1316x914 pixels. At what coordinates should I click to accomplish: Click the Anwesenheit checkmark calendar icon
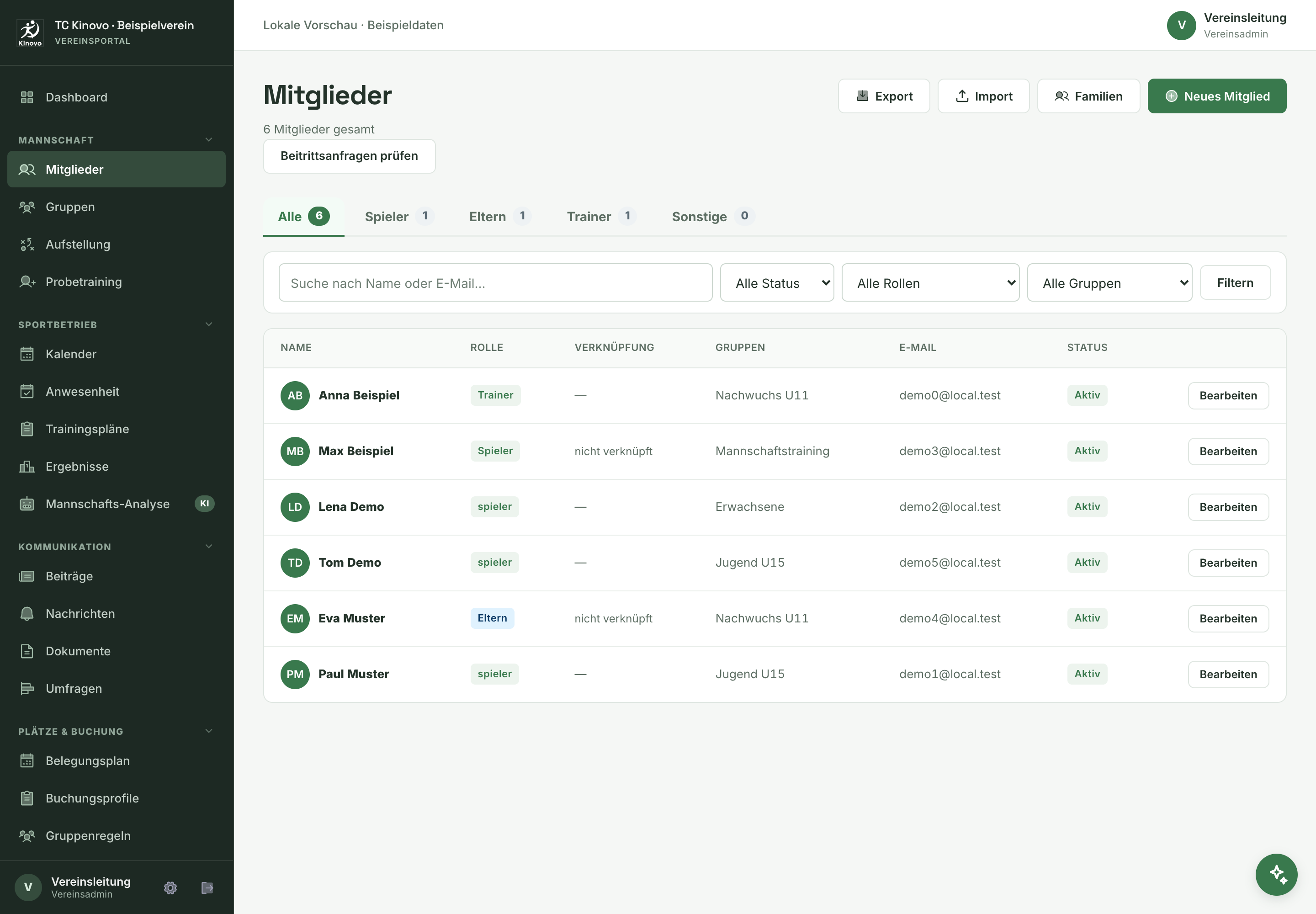pos(27,392)
